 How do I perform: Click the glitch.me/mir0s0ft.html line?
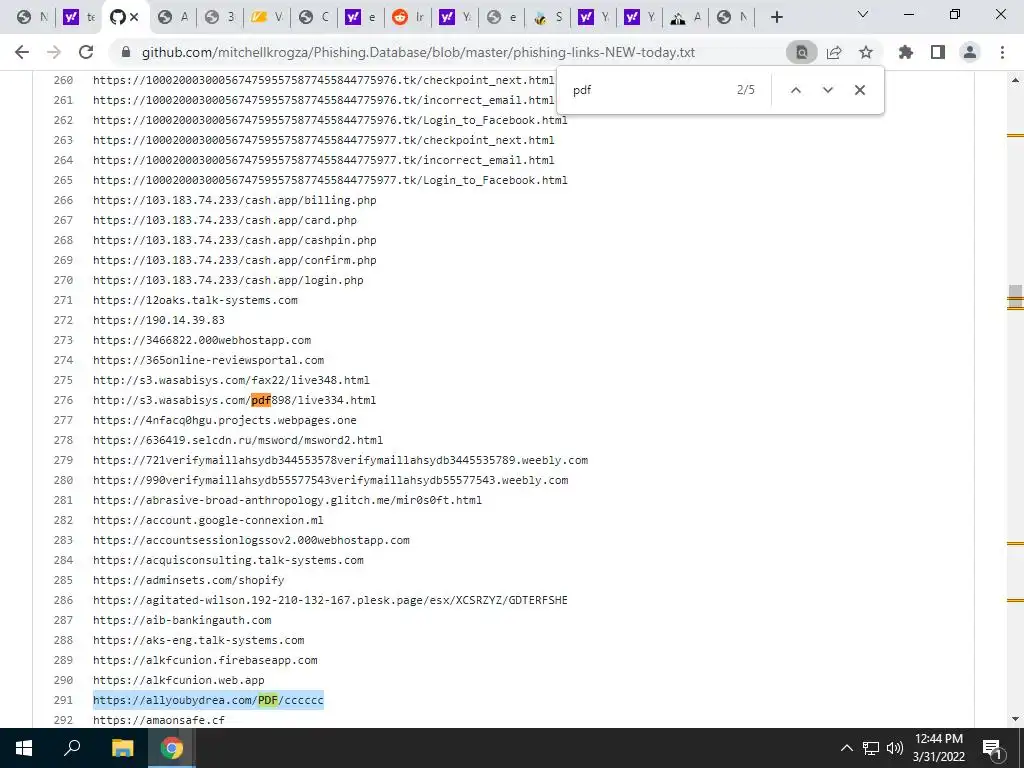[287, 500]
